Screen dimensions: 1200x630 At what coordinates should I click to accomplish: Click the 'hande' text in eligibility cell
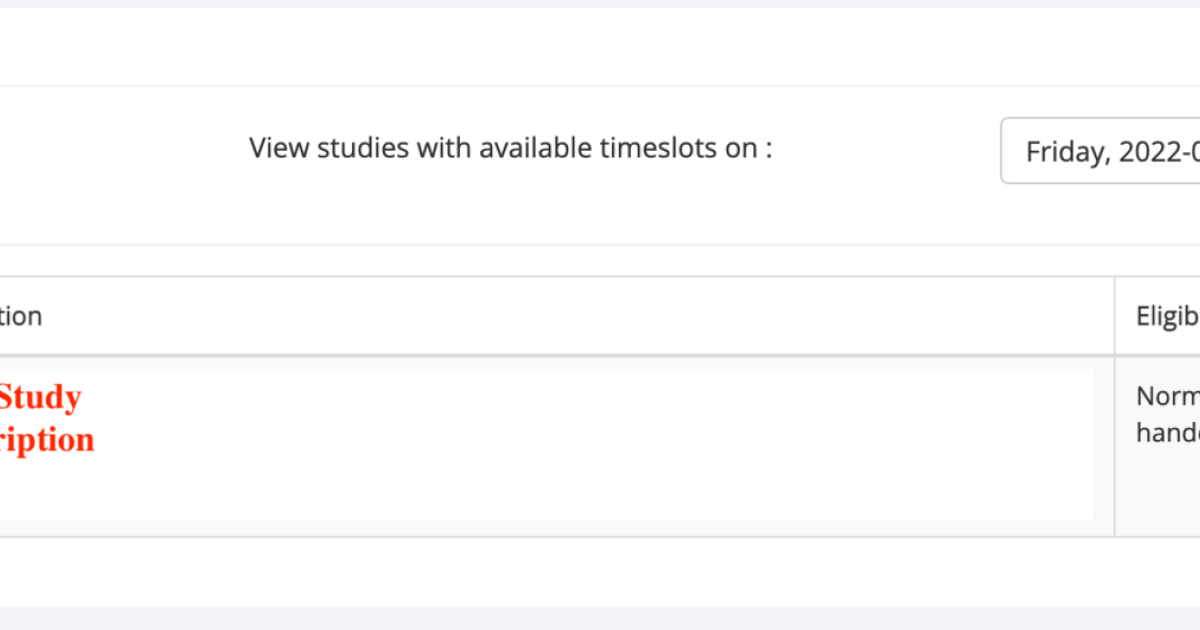[1167, 432]
